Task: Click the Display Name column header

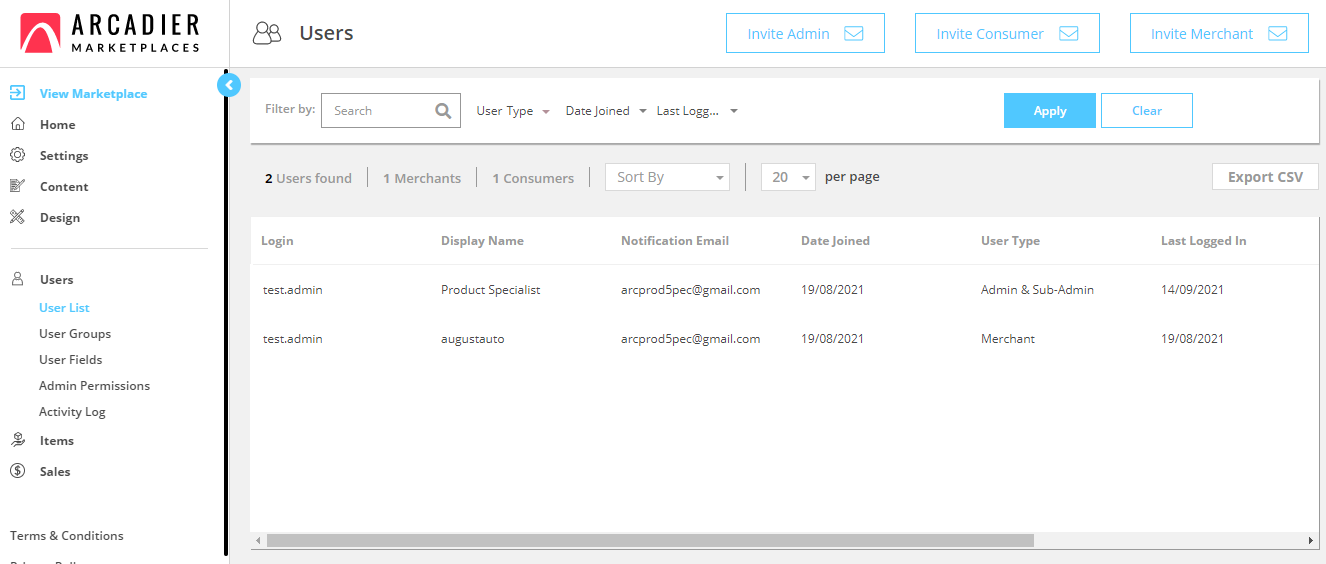Action: coord(482,241)
